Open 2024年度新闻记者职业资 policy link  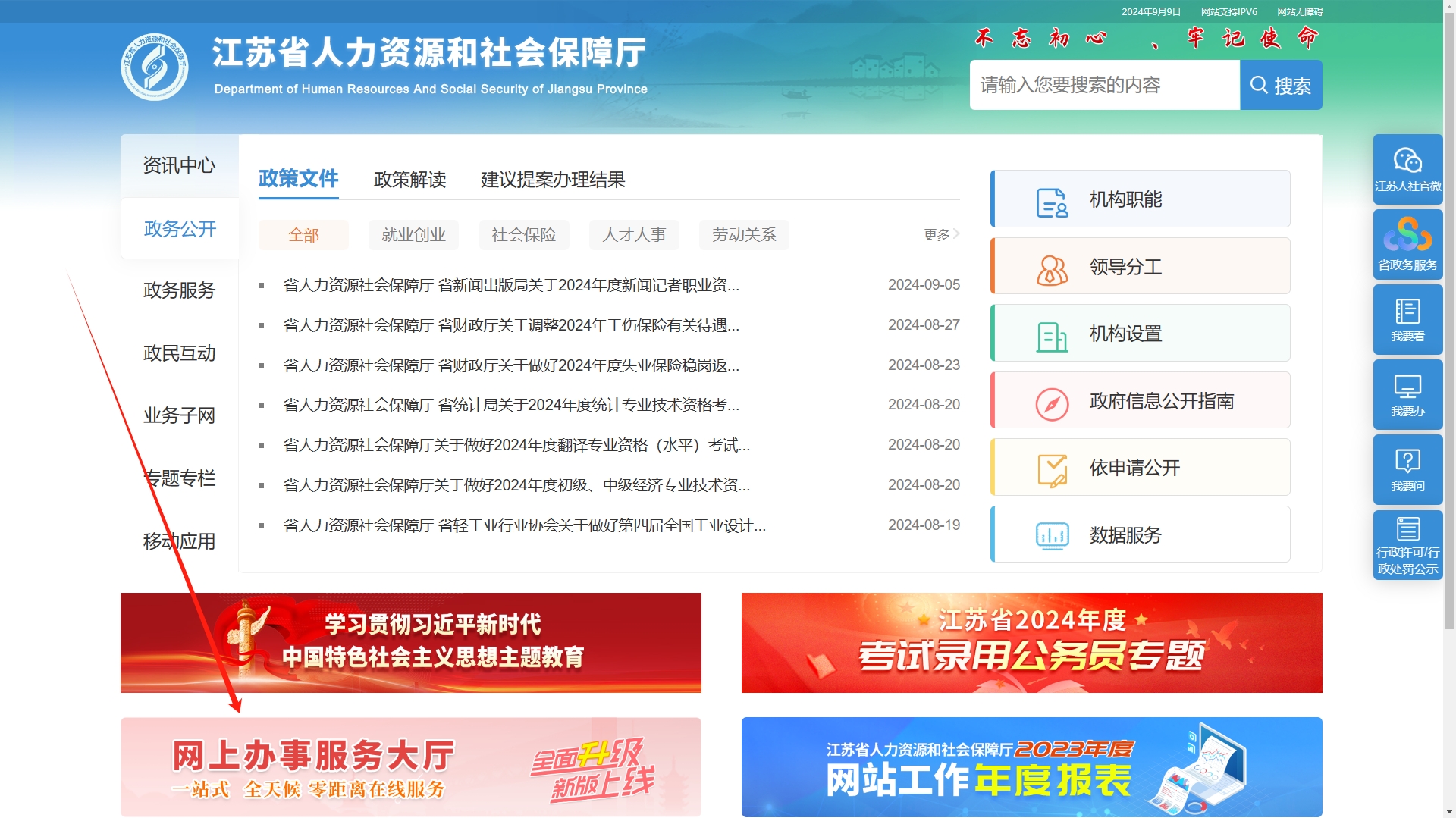(511, 285)
